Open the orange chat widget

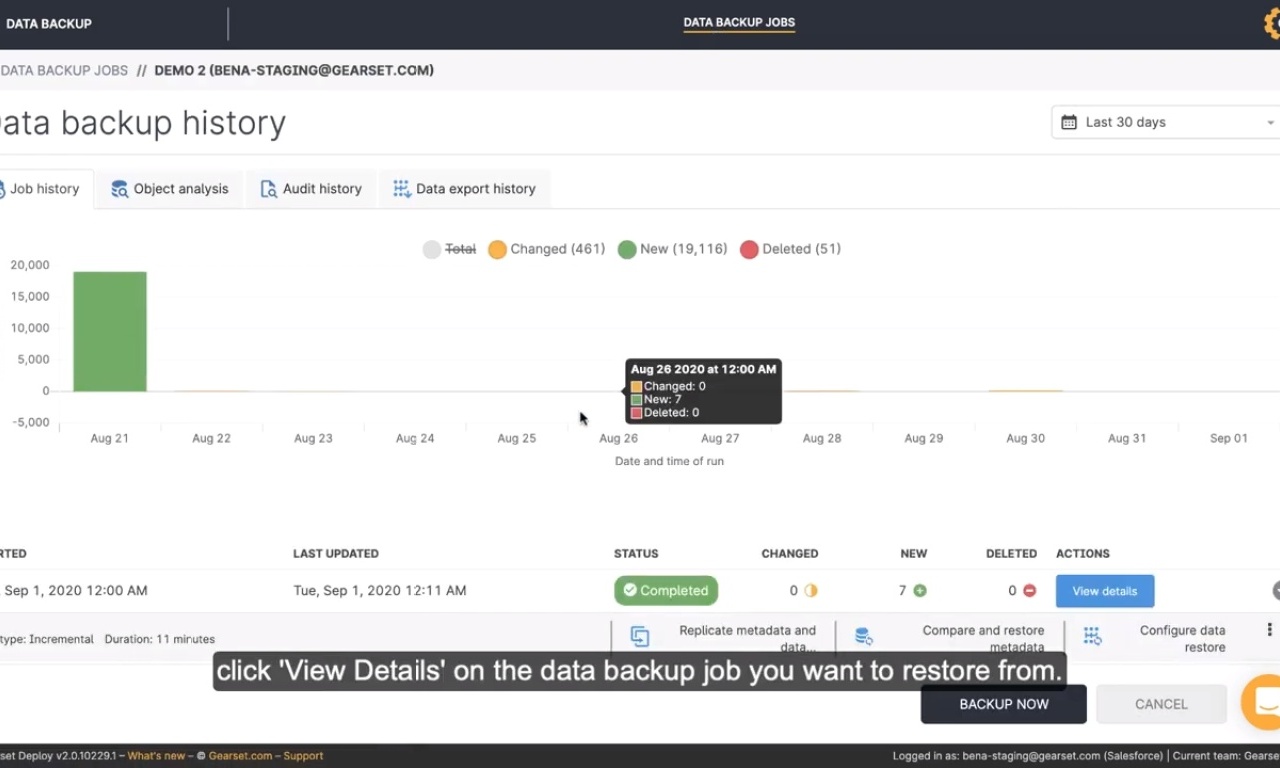pyautogui.click(x=1262, y=702)
